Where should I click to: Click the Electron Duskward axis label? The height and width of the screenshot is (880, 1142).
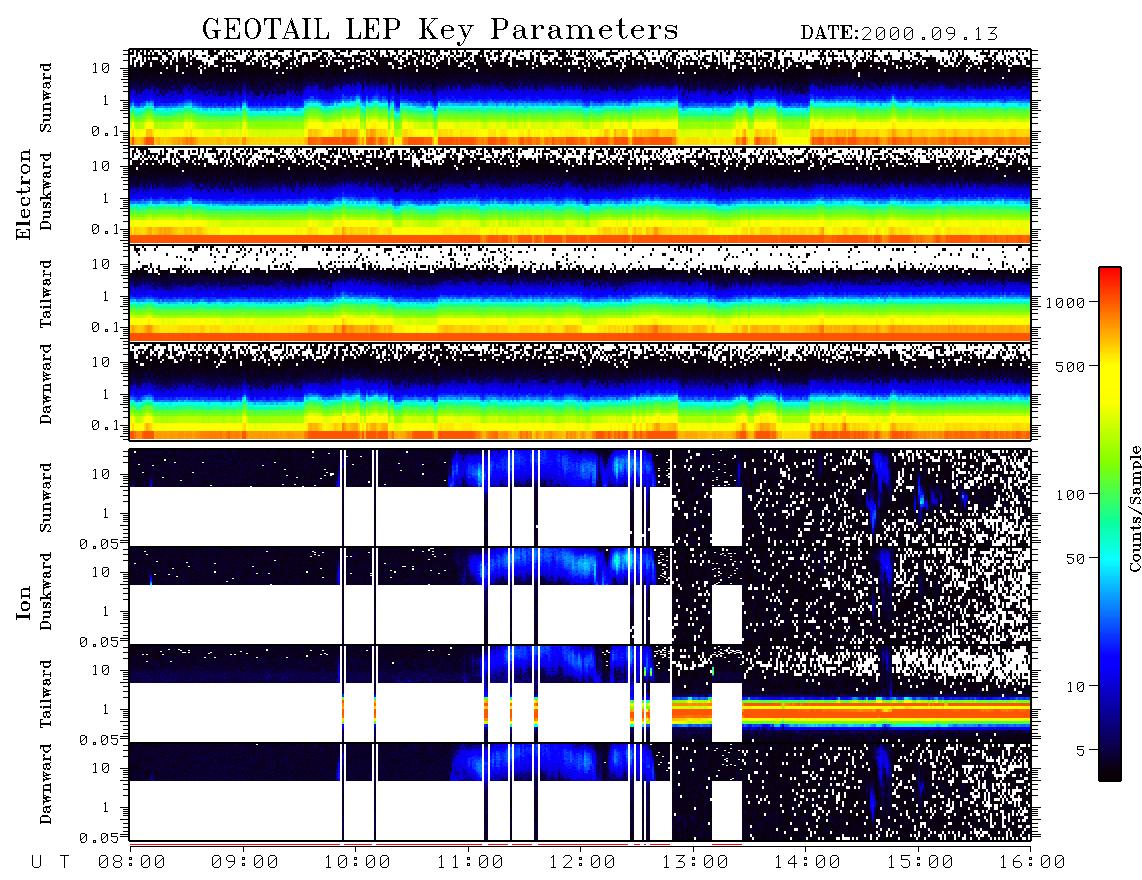tap(46, 191)
